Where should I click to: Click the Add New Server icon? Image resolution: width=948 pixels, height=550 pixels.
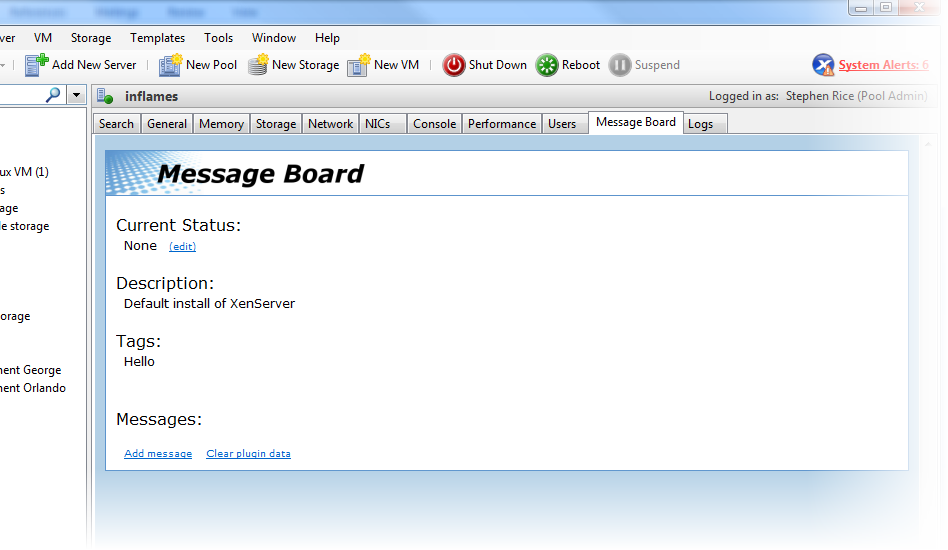[x=36, y=65]
